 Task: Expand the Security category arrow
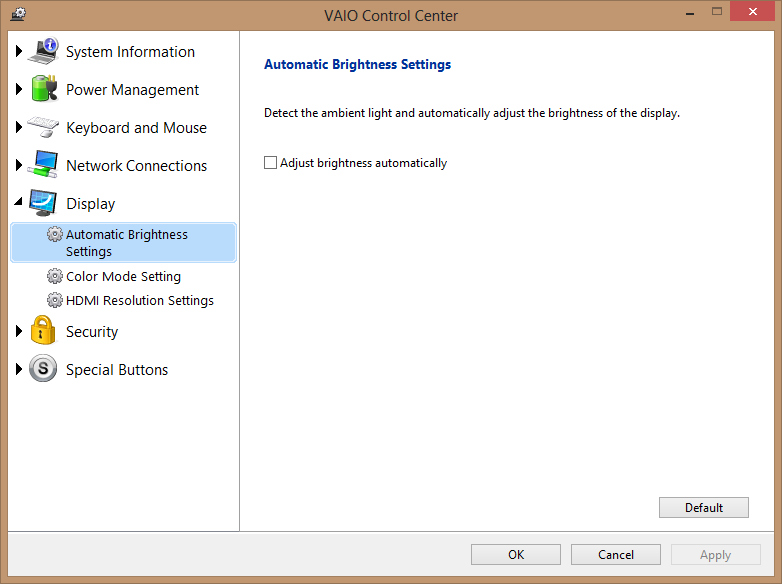[19, 331]
